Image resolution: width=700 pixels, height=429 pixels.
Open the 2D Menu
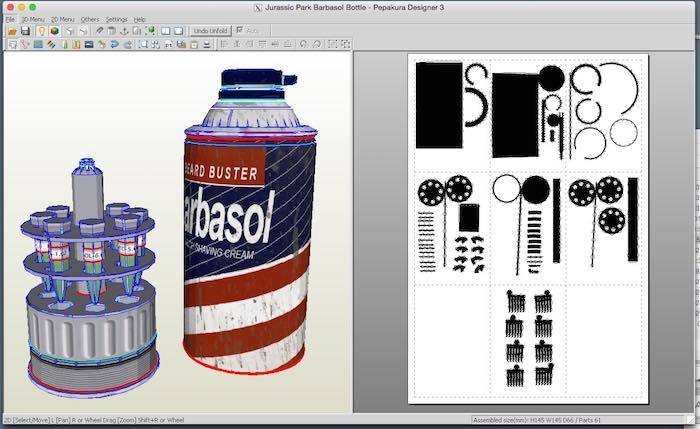(62, 20)
